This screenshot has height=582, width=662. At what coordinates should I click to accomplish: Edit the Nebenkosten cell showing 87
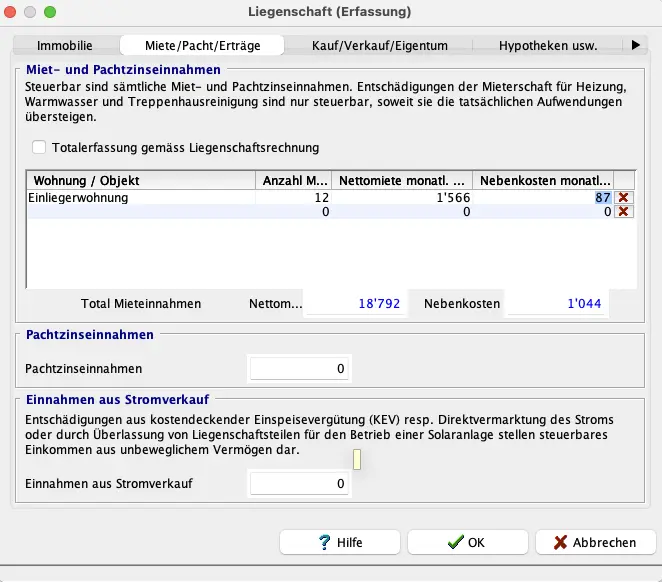point(542,198)
